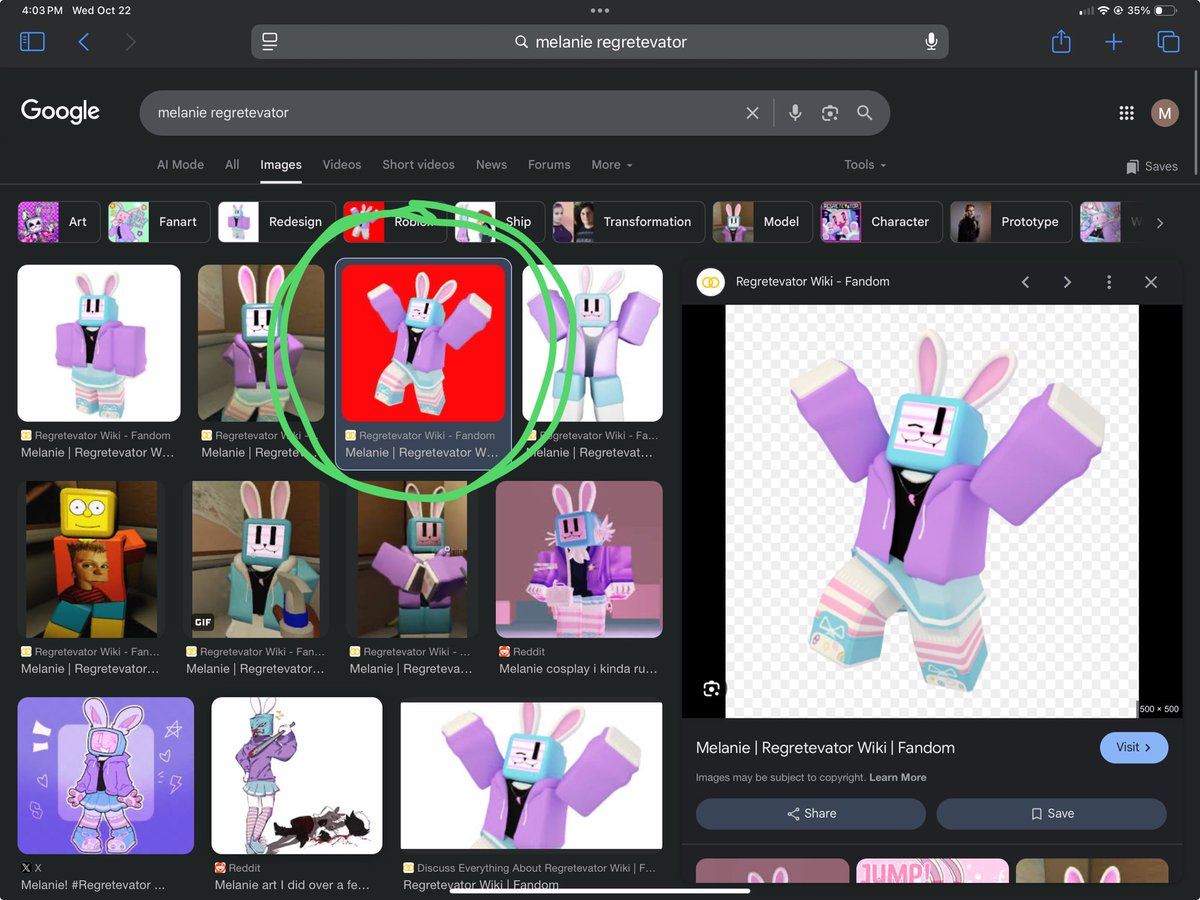The height and width of the screenshot is (900, 1200).
Task: Click the battery indicator in status bar
Action: [1166, 10]
